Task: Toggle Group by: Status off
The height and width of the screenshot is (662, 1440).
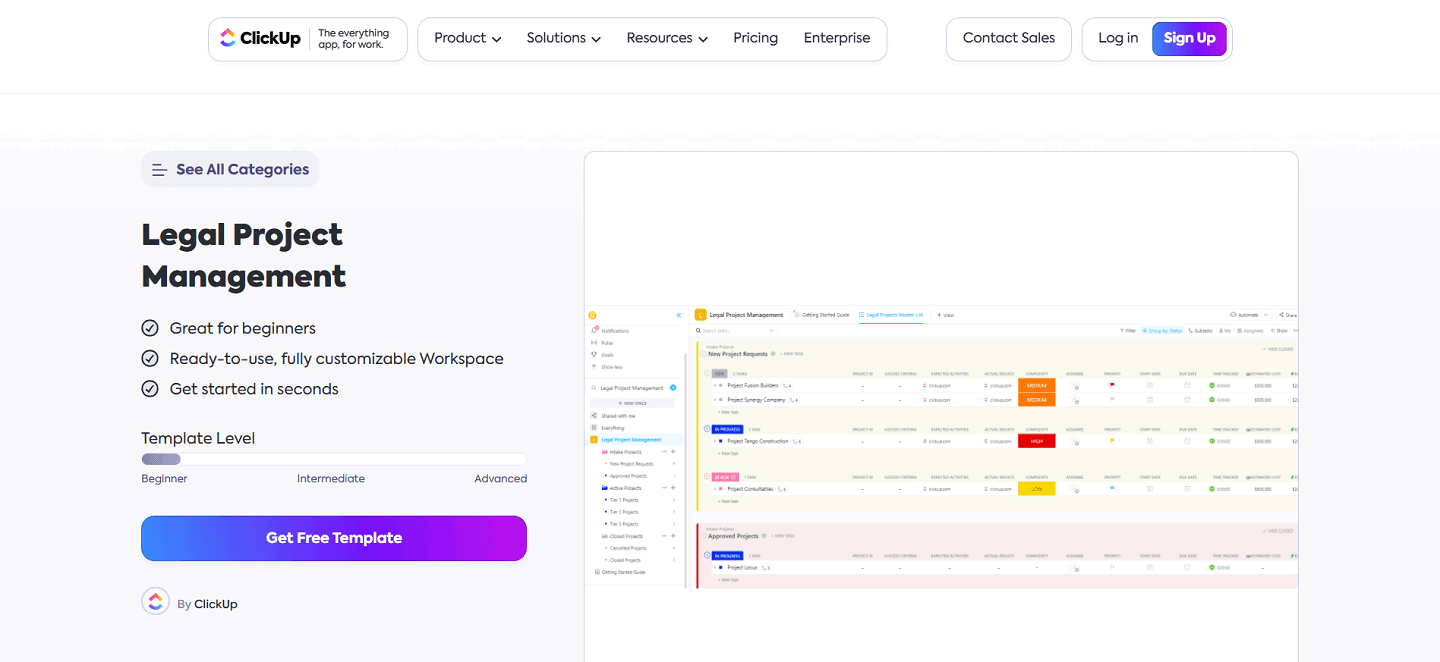Action: (1163, 331)
